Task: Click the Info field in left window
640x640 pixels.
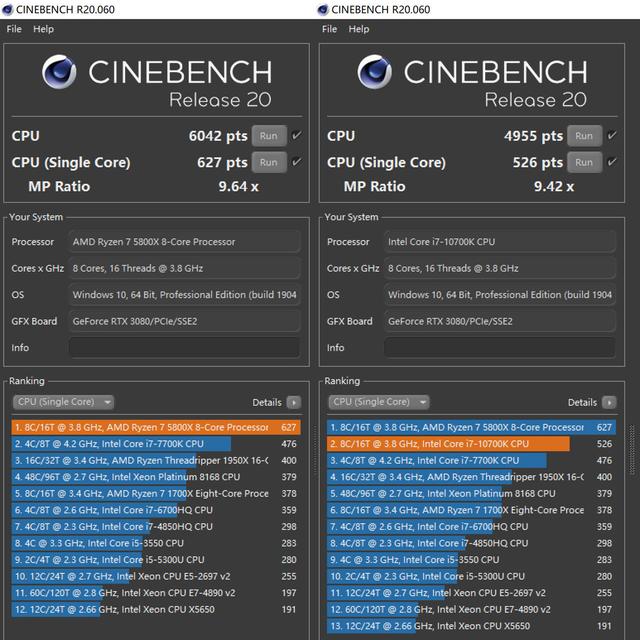Action: pos(184,348)
